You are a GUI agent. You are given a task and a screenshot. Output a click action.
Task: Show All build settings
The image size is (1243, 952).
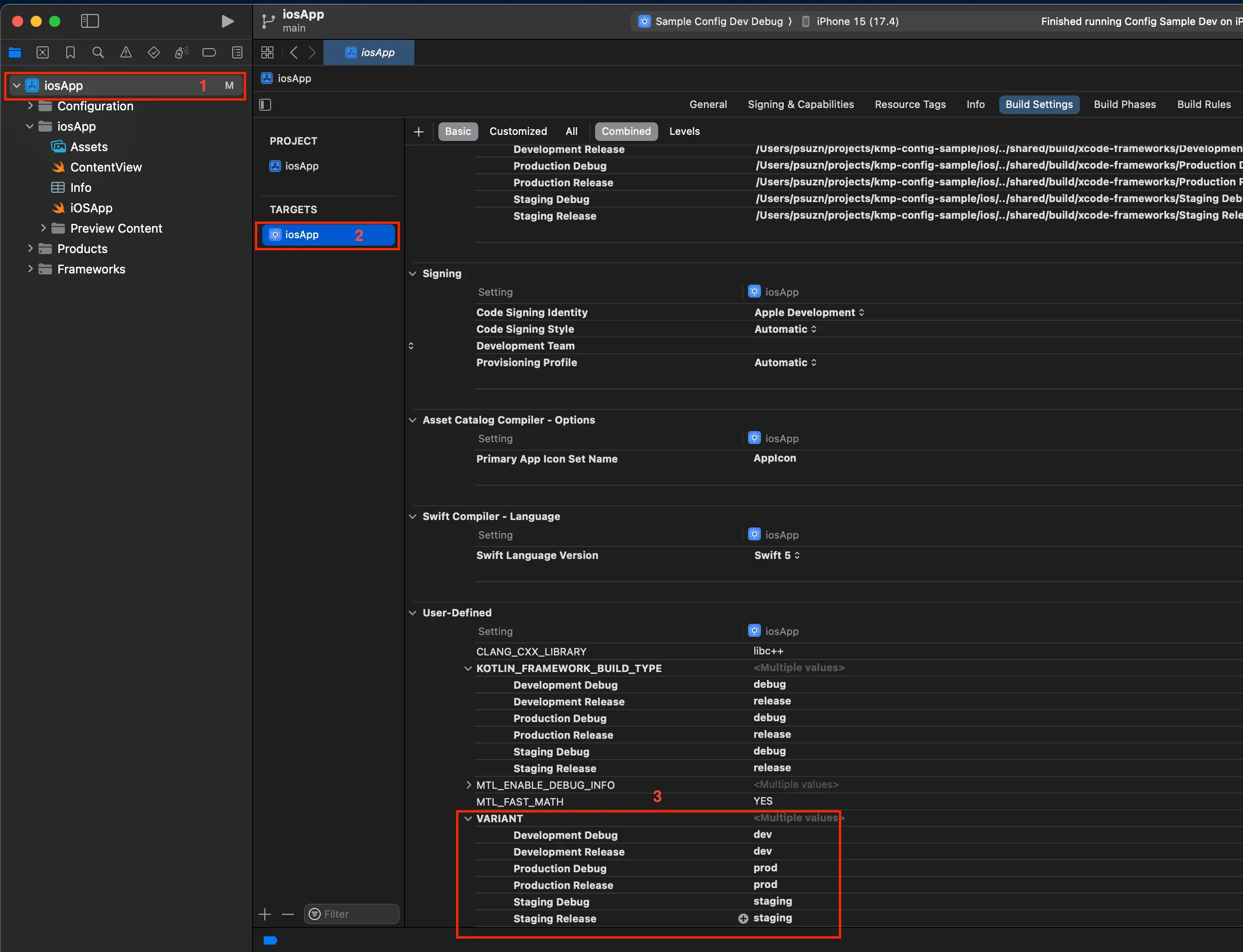[x=571, y=132]
